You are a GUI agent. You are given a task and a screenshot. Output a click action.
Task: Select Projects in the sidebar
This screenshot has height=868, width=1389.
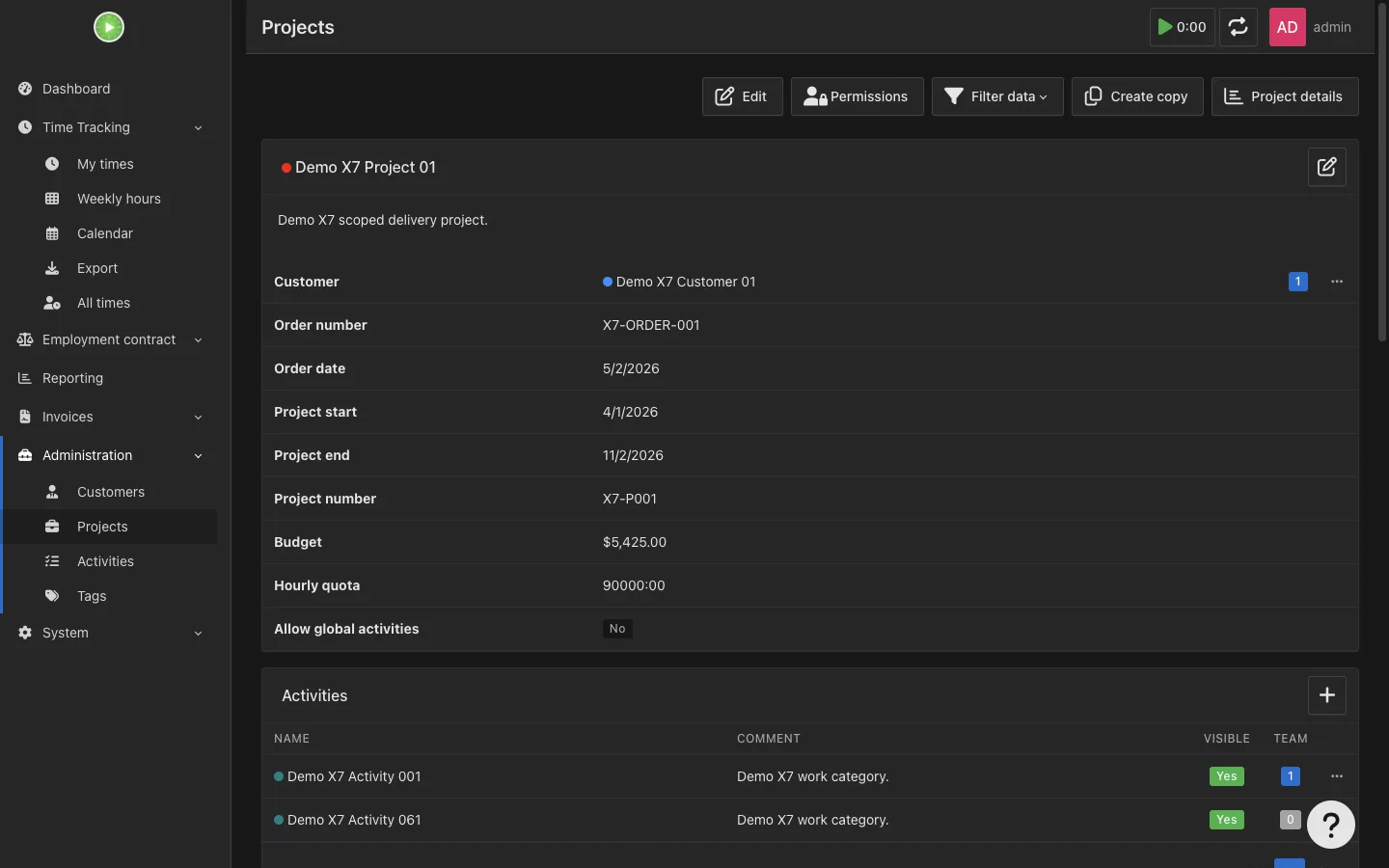coord(102,527)
